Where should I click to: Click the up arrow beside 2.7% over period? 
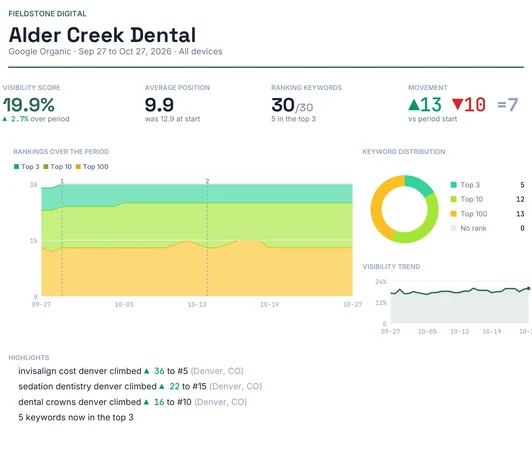click(5, 119)
